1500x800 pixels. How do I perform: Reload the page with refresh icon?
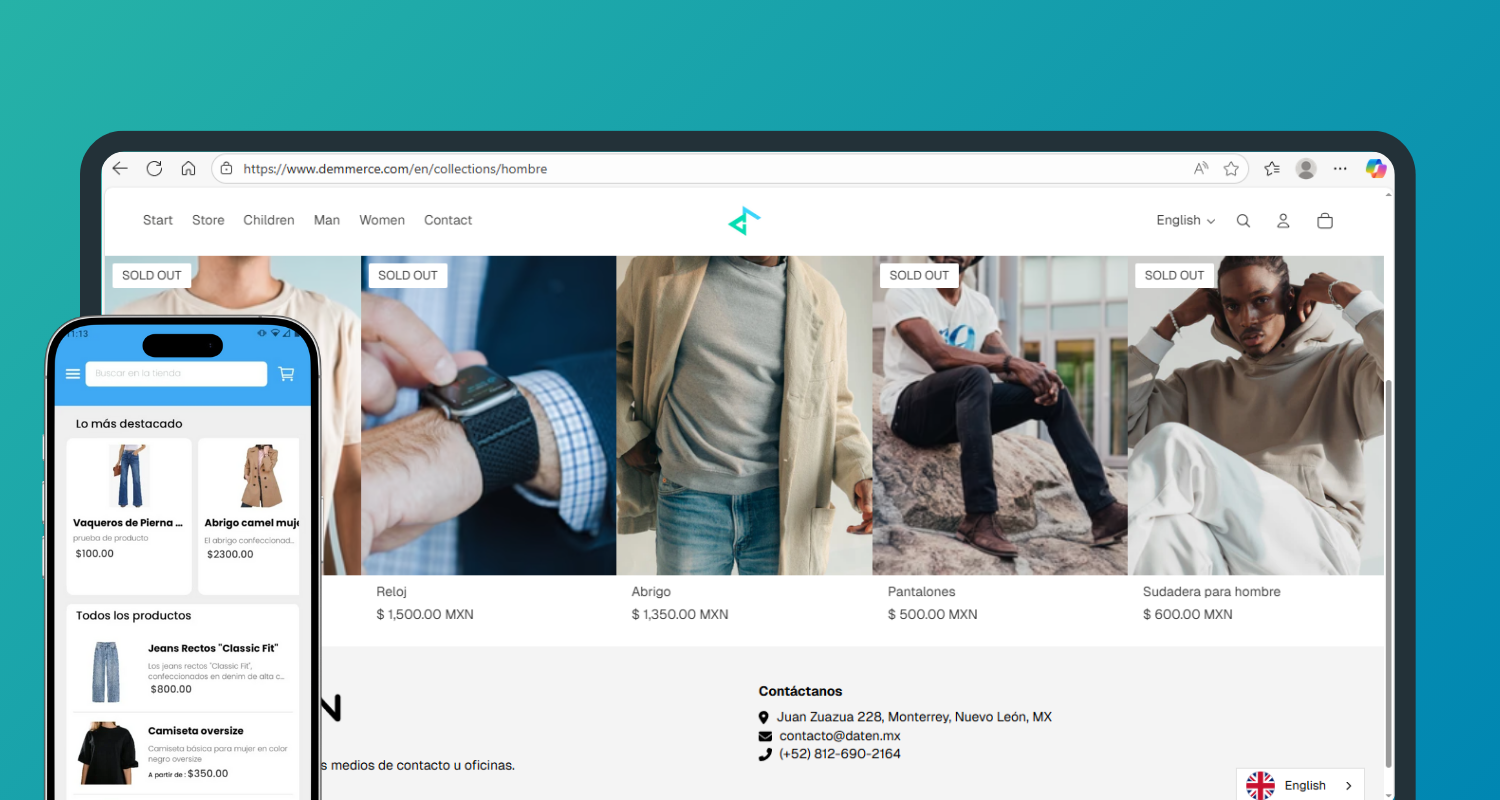(x=154, y=169)
